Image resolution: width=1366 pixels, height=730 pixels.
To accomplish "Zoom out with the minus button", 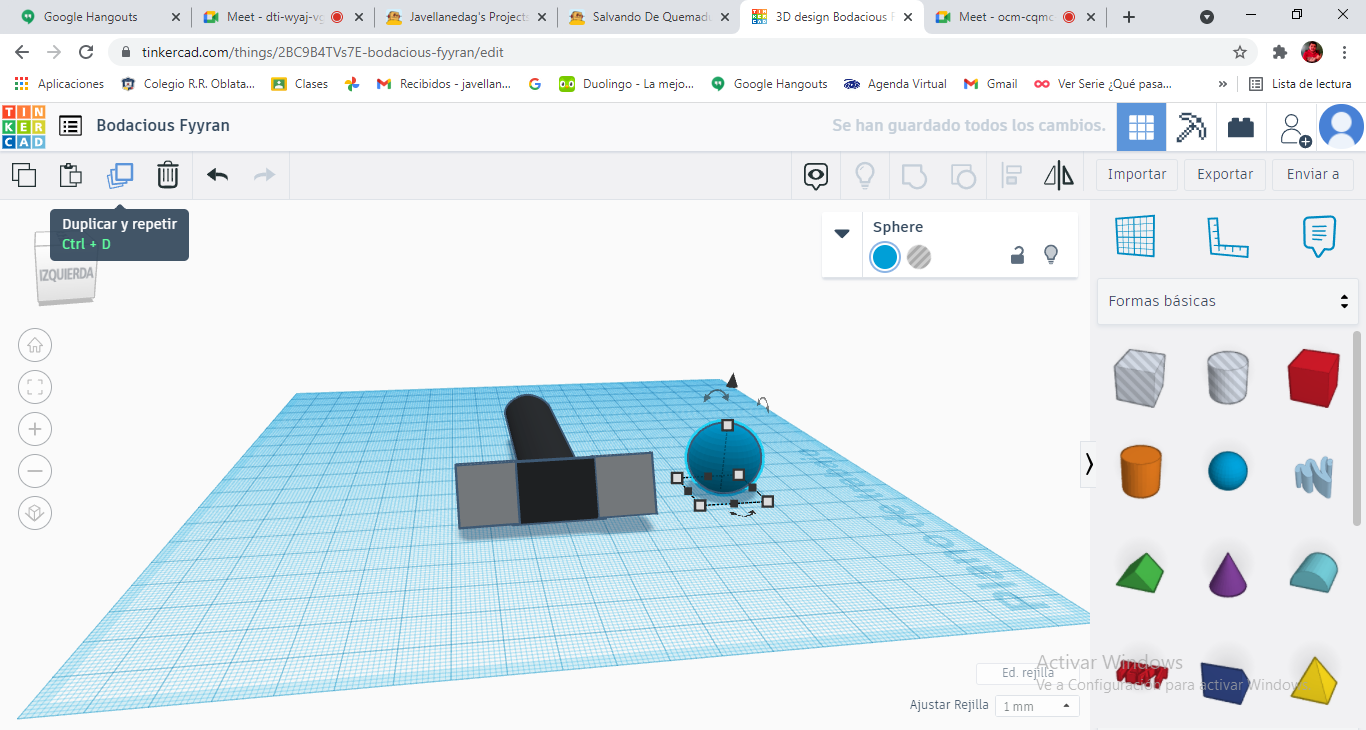I will pos(35,471).
